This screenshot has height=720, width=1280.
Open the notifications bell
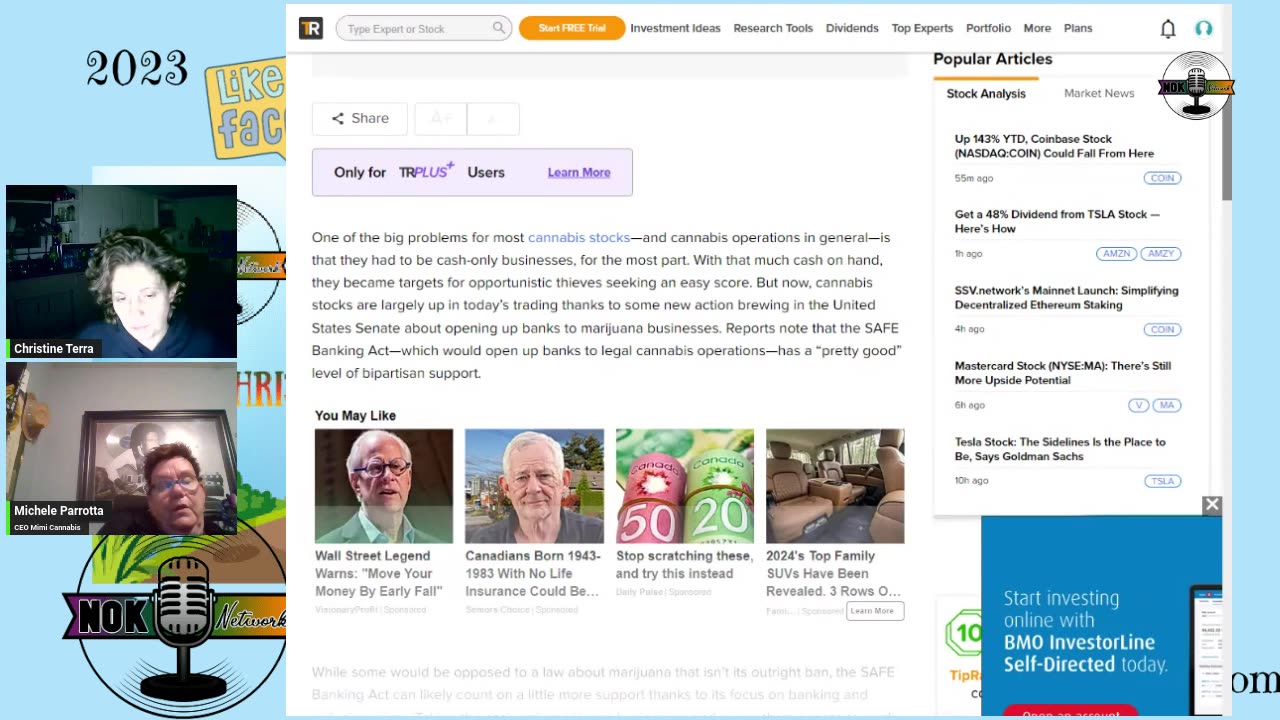click(x=1167, y=29)
